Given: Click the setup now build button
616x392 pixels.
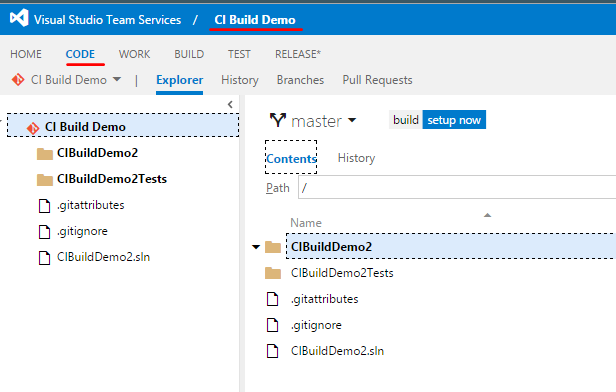Looking at the screenshot, I should coord(454,120).
